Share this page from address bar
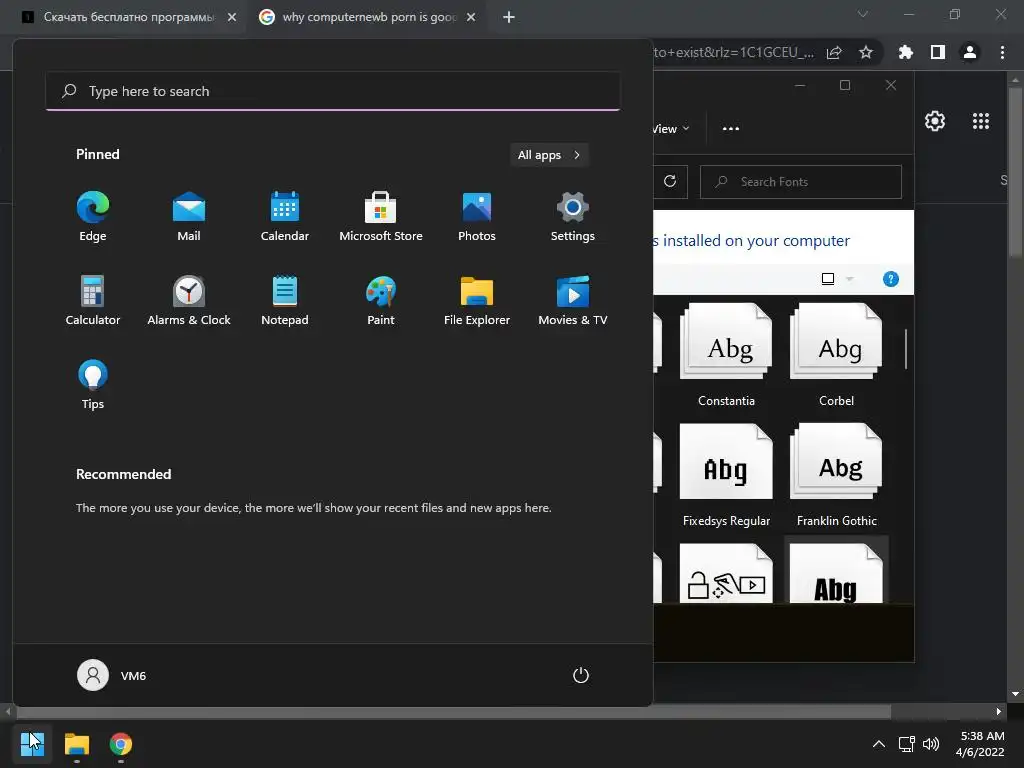 (834, 52)
